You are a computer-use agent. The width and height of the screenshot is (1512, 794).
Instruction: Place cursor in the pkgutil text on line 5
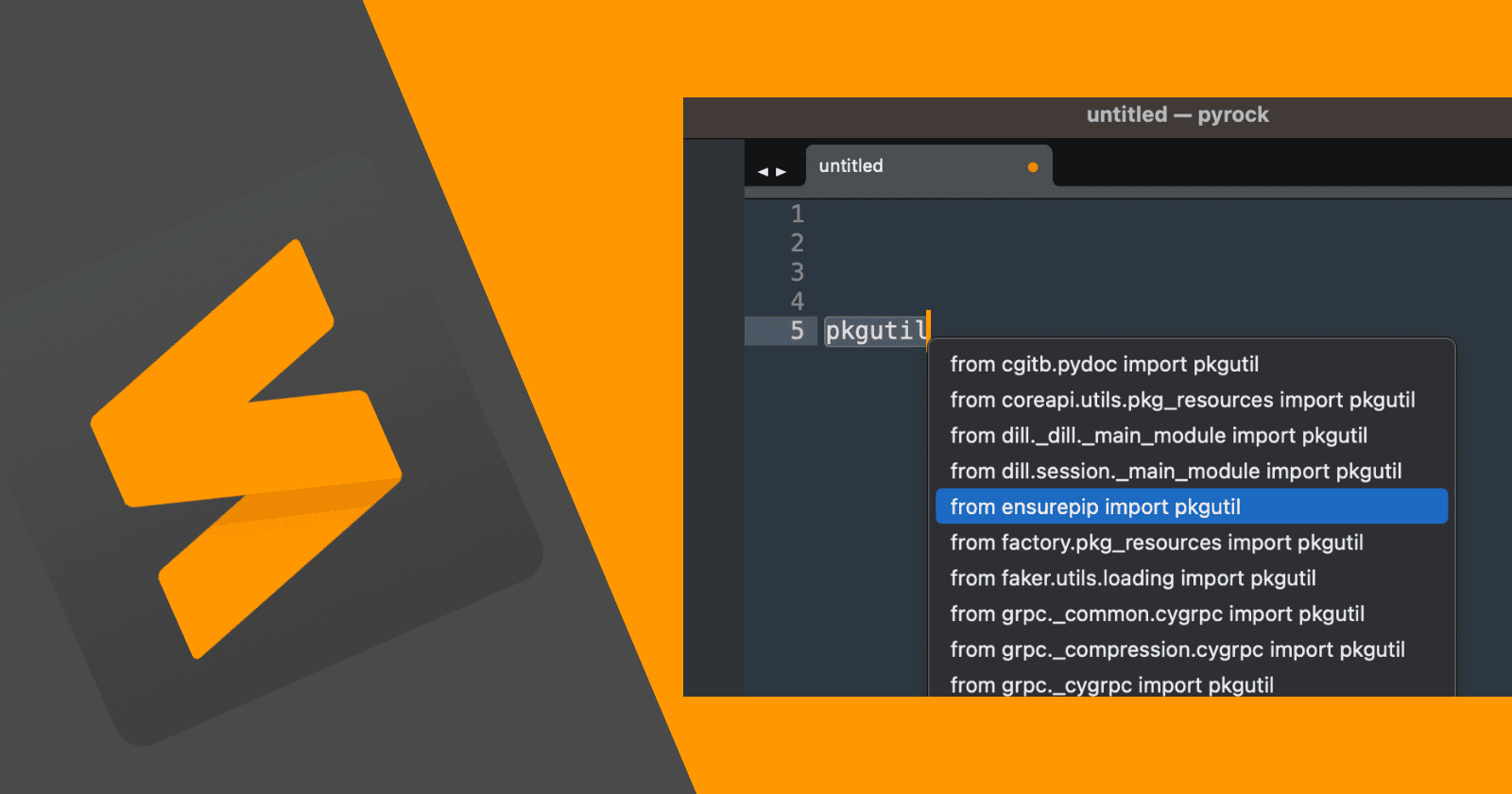click(874, 331)
